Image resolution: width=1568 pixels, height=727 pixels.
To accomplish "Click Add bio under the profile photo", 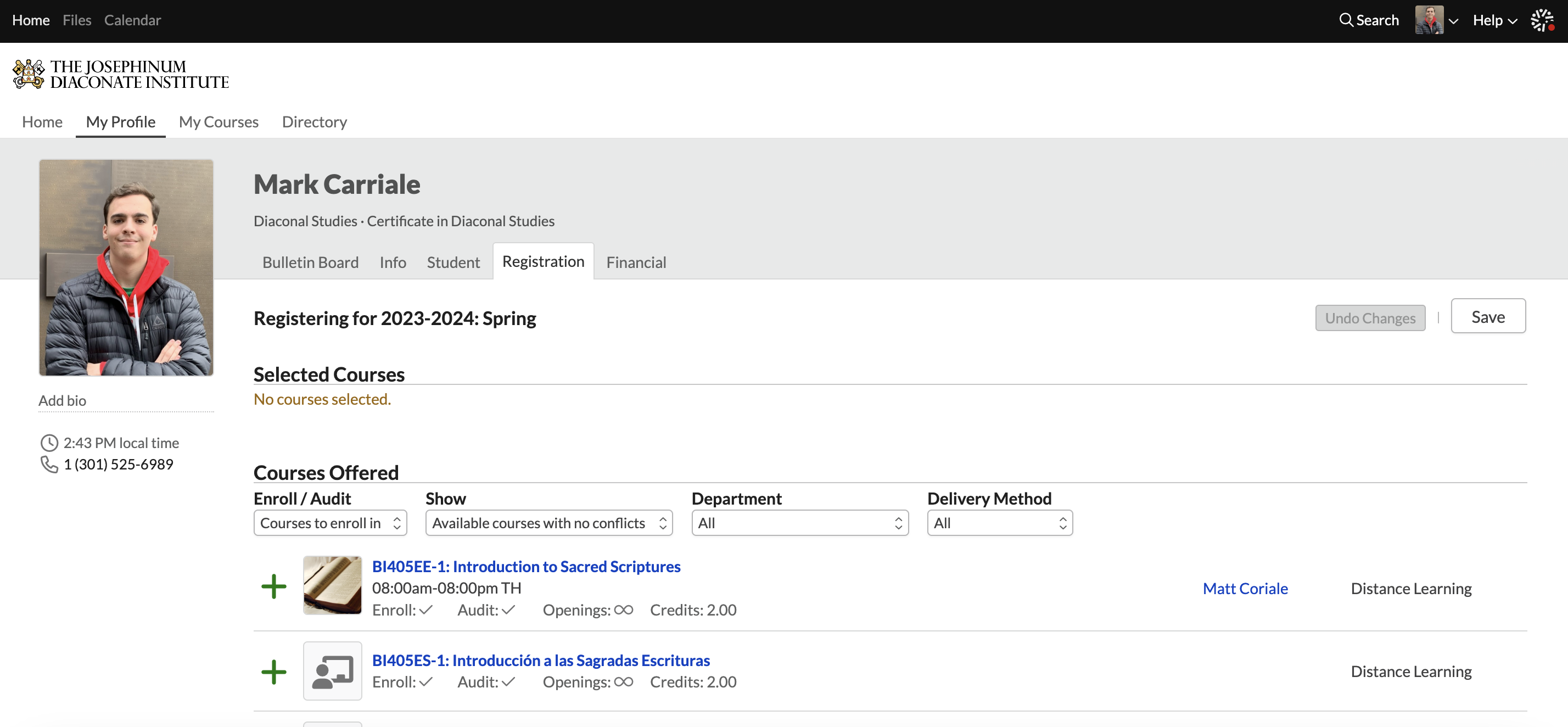I will (62, 401).
